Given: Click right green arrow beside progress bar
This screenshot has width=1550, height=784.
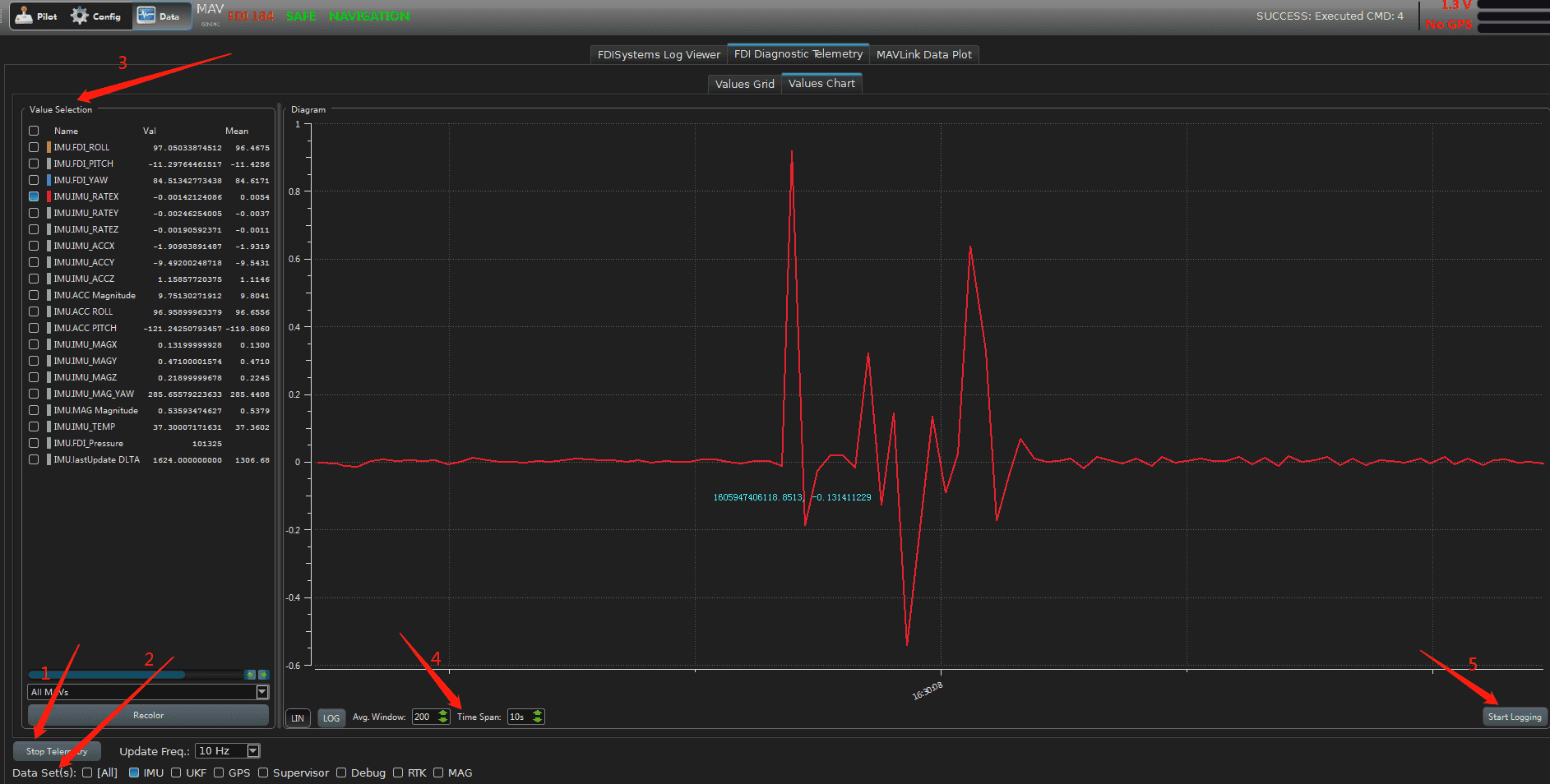Looking at the screenshot, I should 263,675.
